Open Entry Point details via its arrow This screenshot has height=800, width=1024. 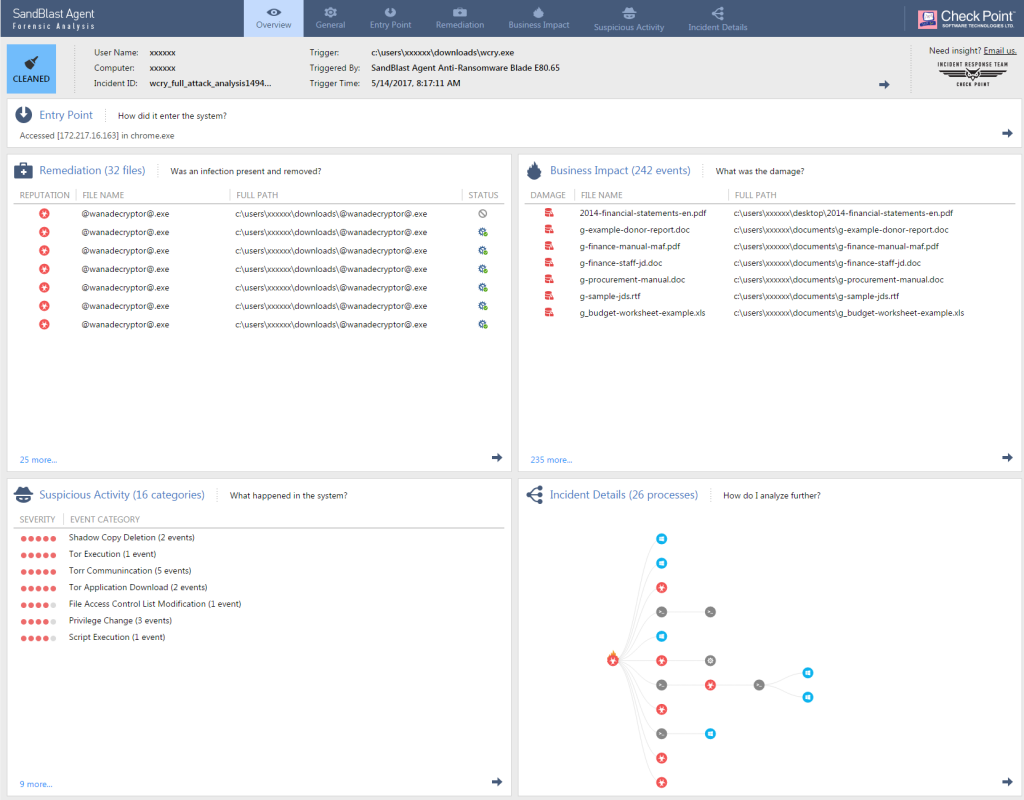click(x=1007, y=133)
